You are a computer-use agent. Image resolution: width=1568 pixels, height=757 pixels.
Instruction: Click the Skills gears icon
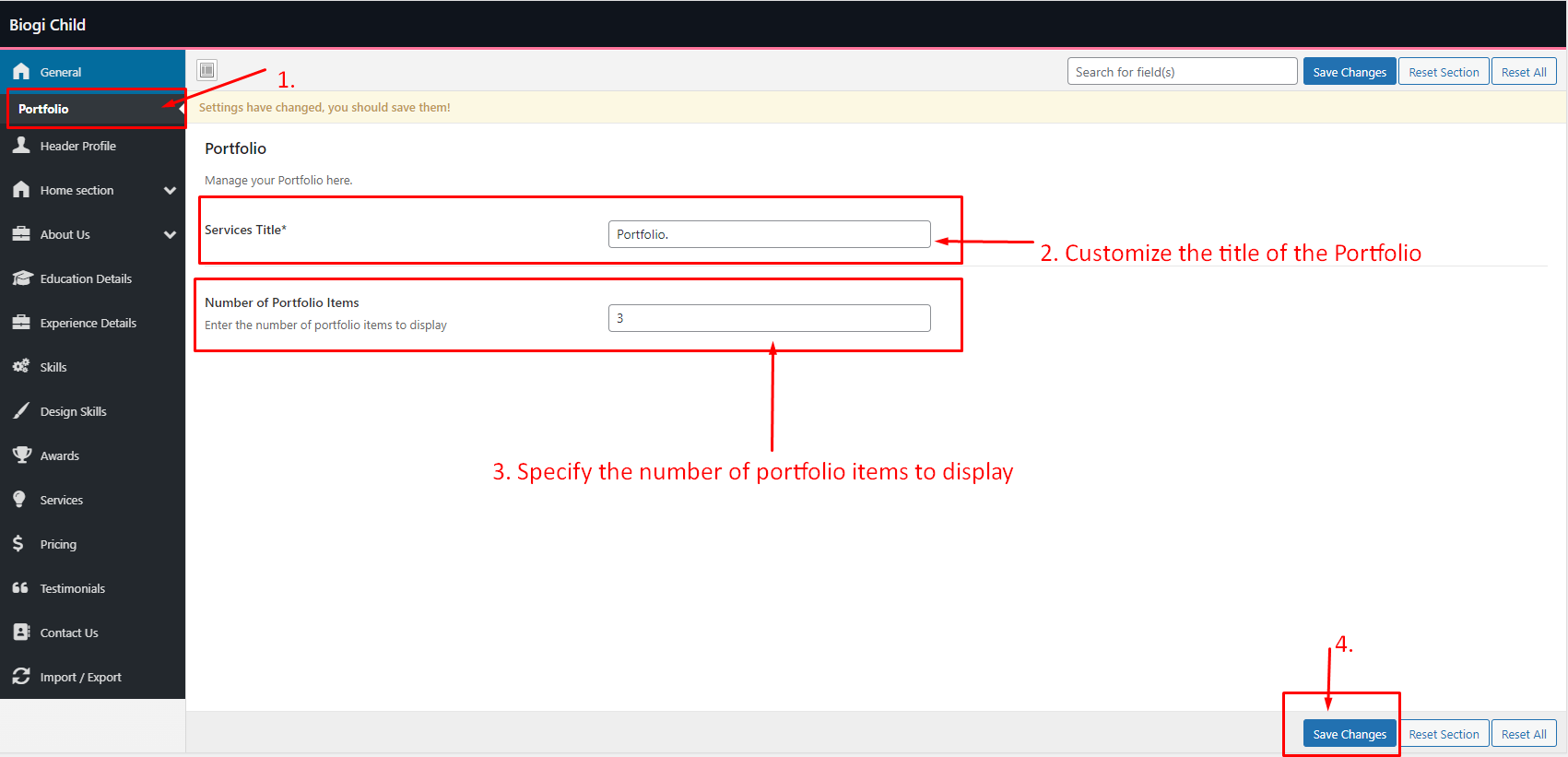[21, 367]
